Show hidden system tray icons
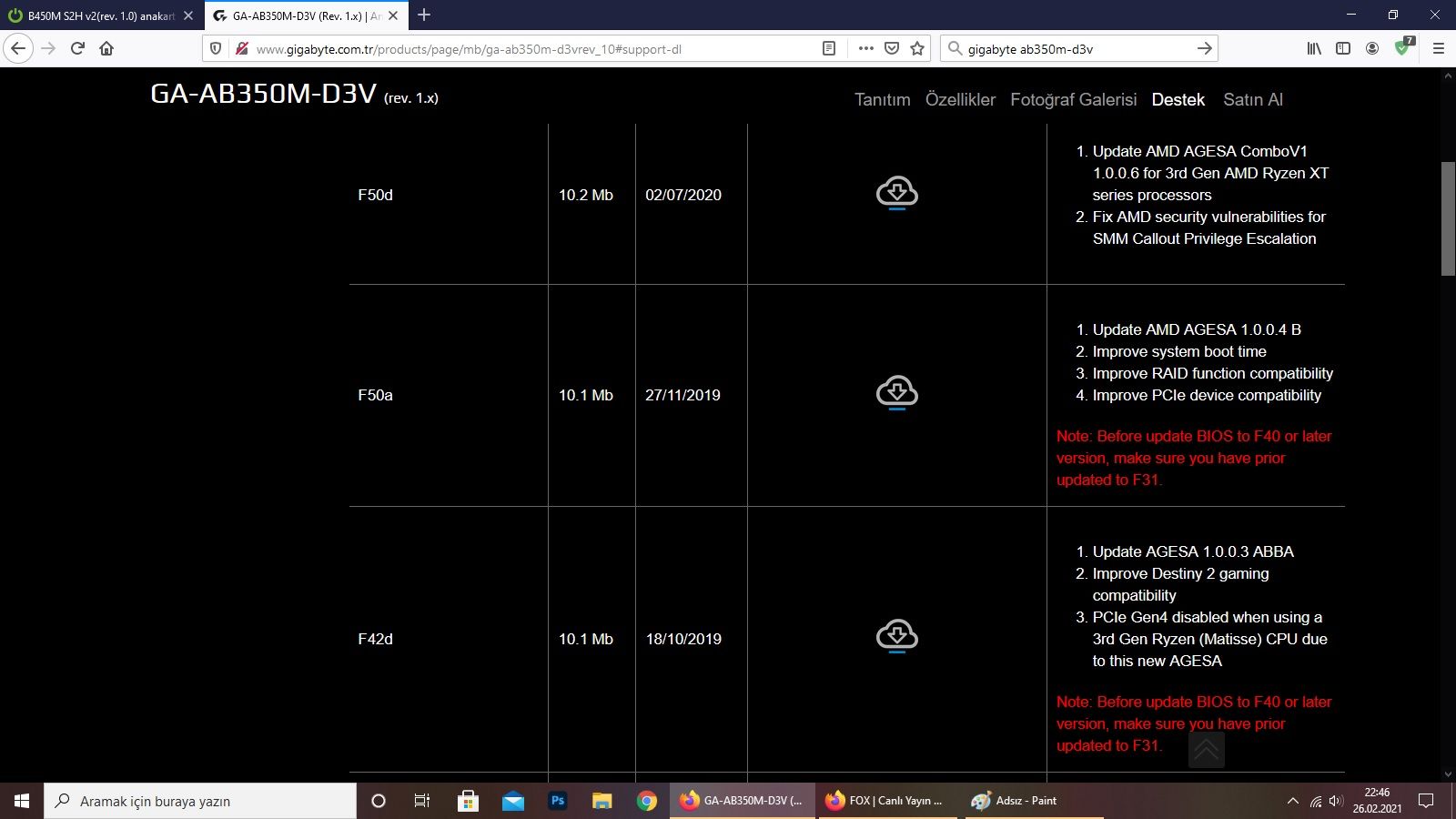1456x819 pixels. 1292,801
